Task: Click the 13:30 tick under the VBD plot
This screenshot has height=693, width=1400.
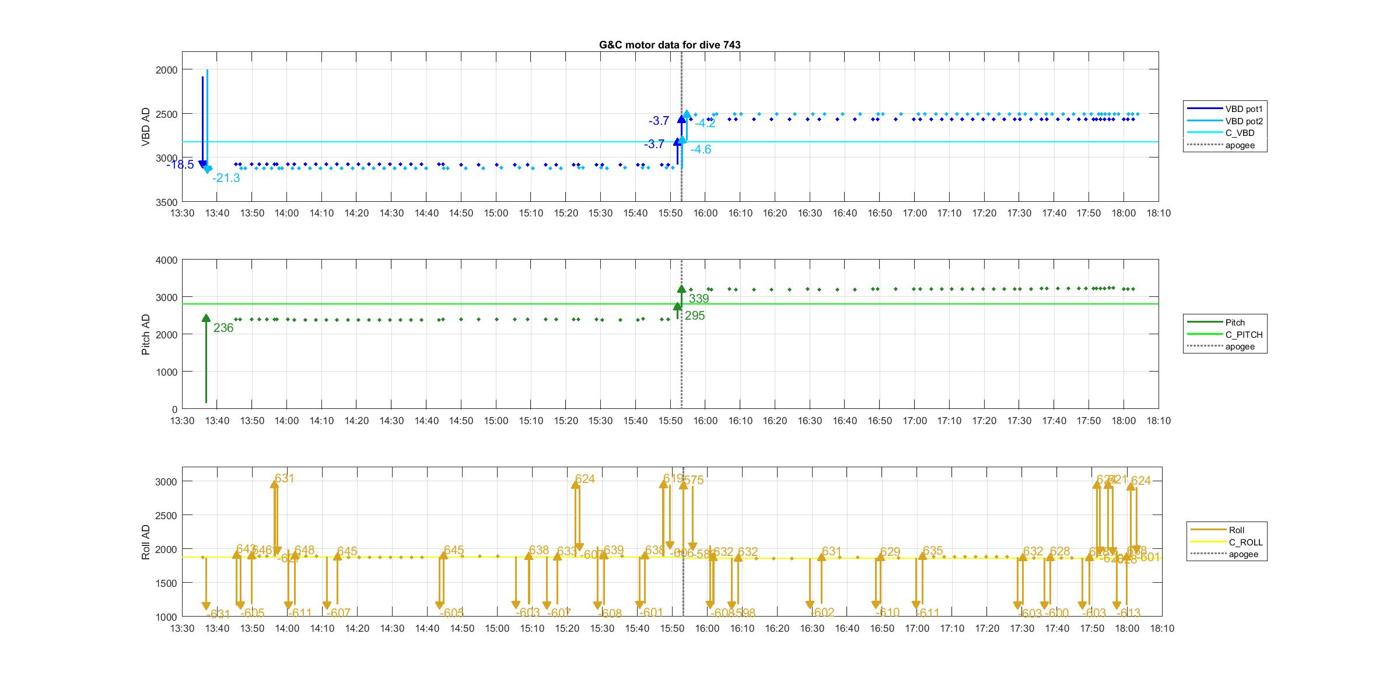Action: 182,213
